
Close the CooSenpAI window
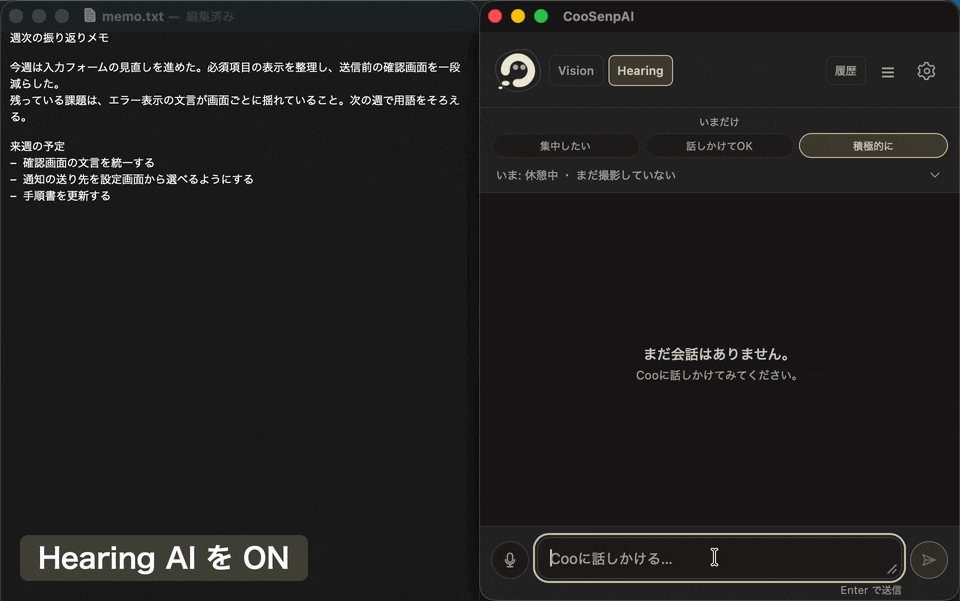(495, 16)
